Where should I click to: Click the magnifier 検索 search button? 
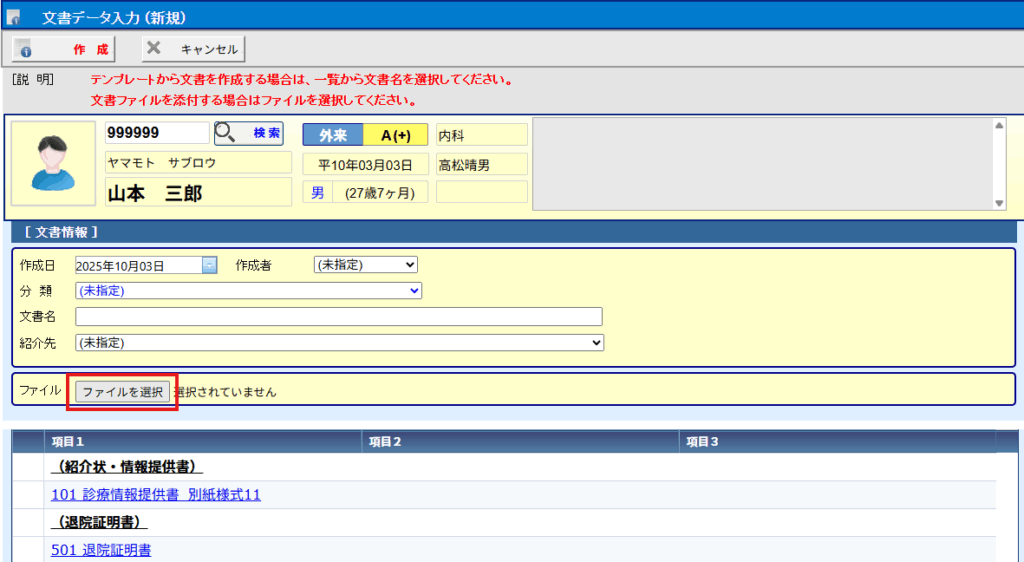(248, 133)
